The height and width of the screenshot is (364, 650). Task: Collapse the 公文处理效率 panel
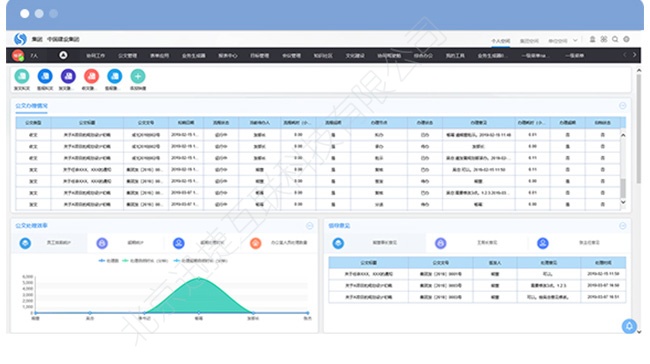[310, 226]
